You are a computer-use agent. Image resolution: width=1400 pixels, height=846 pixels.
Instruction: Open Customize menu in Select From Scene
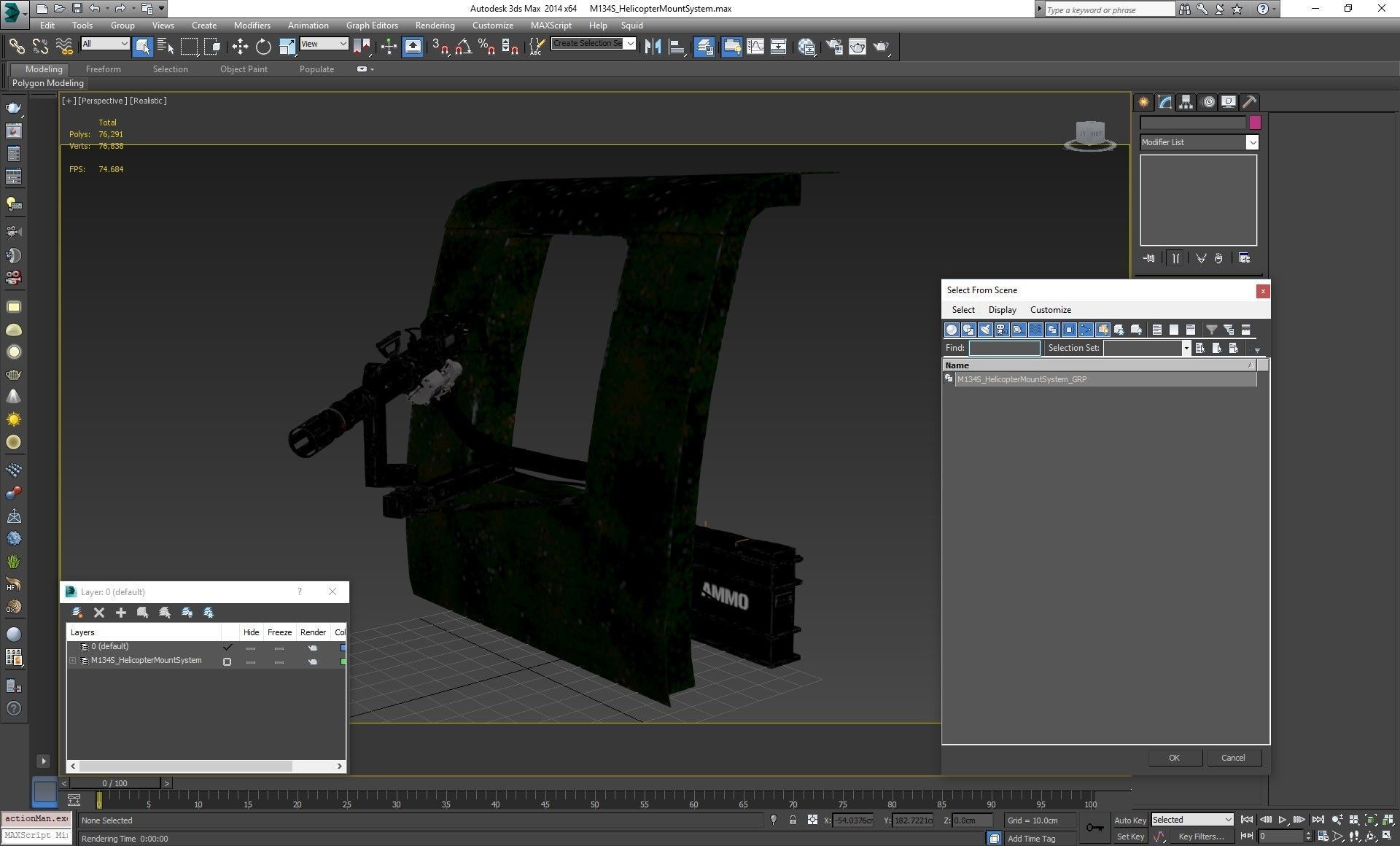1051,310
